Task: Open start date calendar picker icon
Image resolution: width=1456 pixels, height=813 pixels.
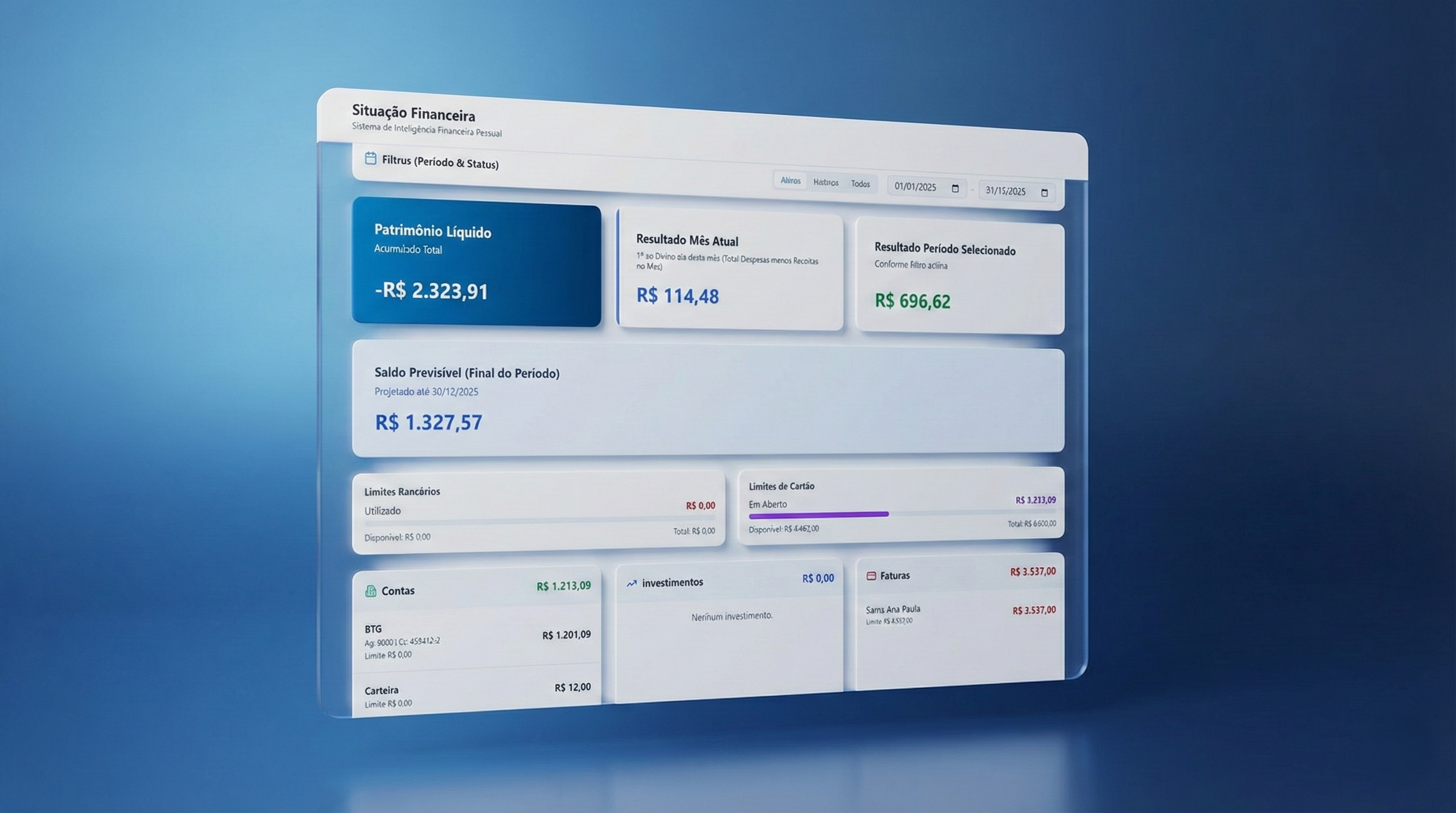Action: point(955,188)
